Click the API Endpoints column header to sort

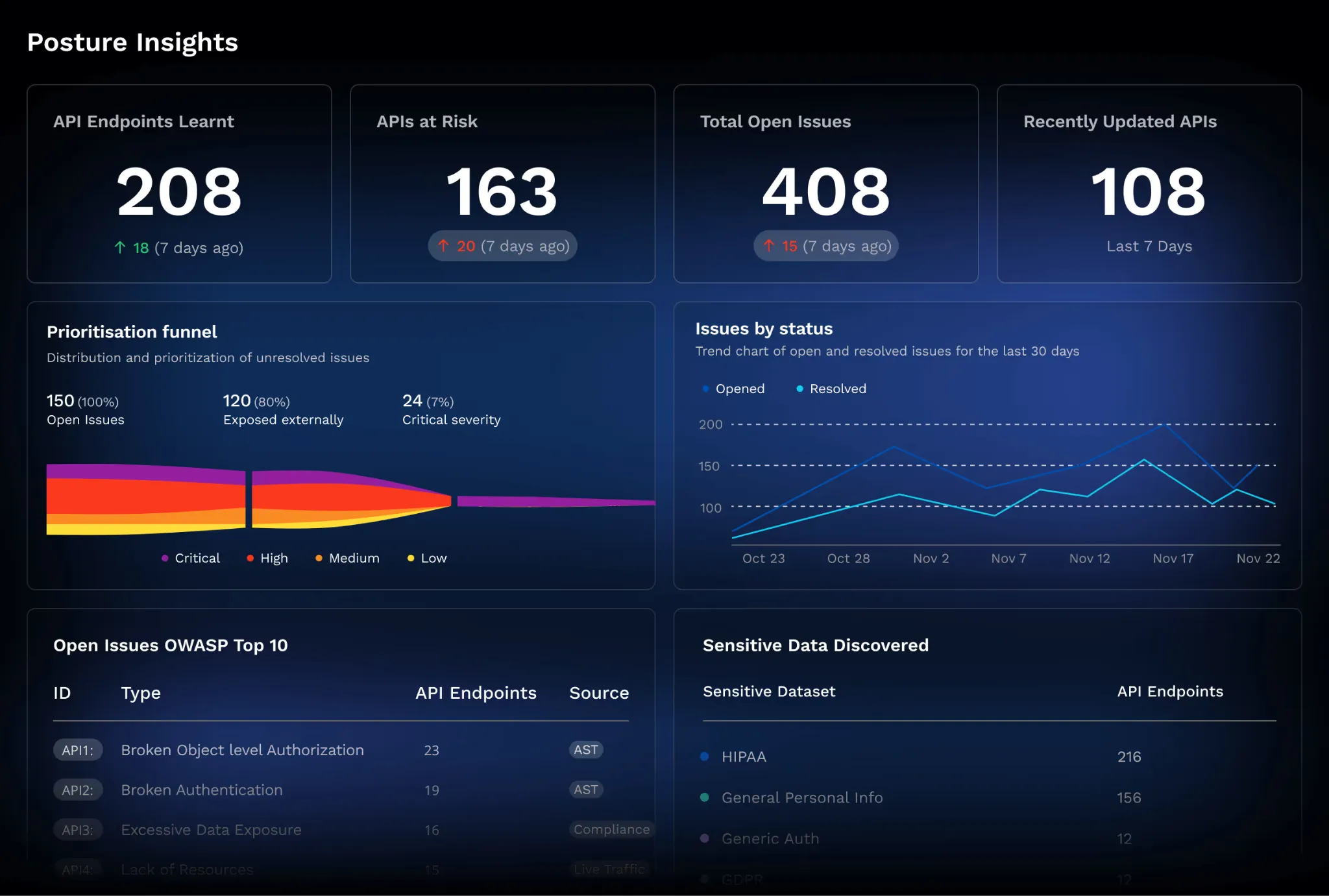coord(476,693)
